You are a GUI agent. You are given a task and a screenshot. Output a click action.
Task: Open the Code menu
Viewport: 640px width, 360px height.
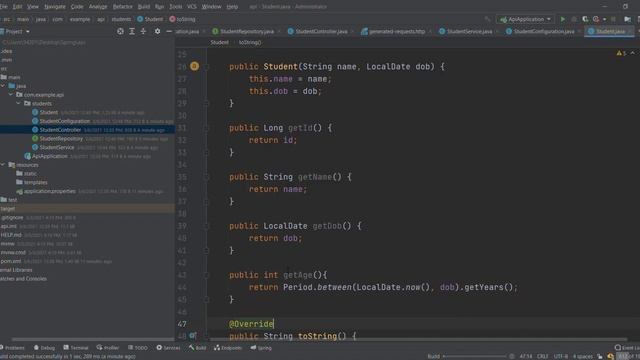(x=77, y=7)
